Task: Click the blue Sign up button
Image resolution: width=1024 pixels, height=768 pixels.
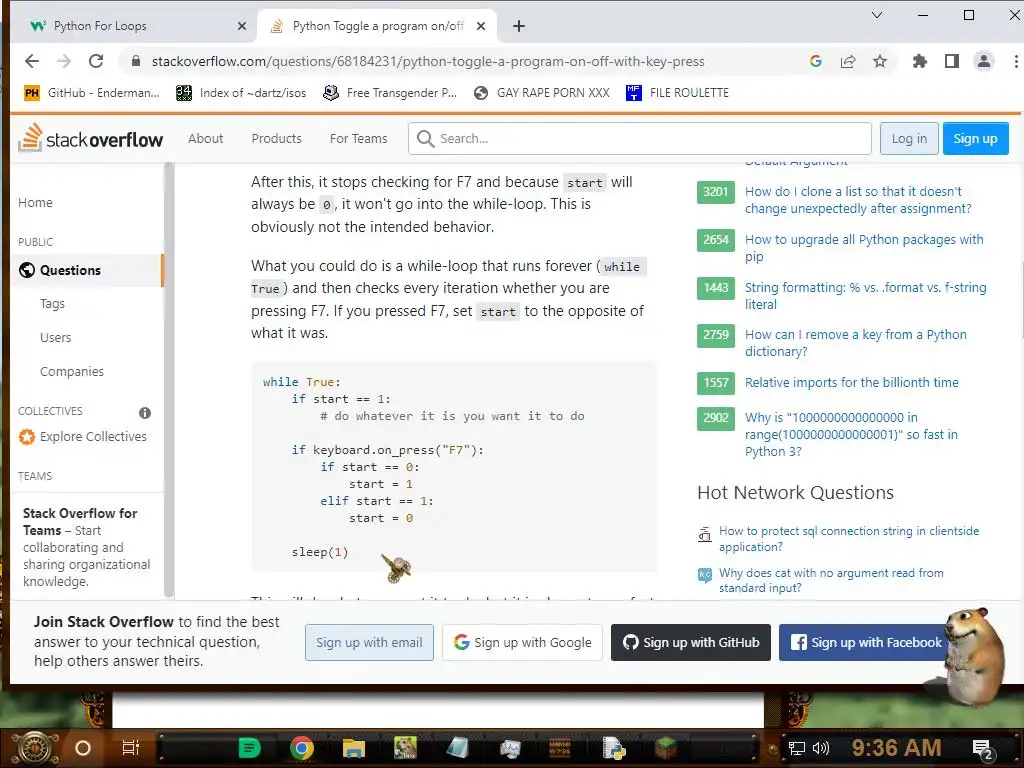Action: coord(975,138)
